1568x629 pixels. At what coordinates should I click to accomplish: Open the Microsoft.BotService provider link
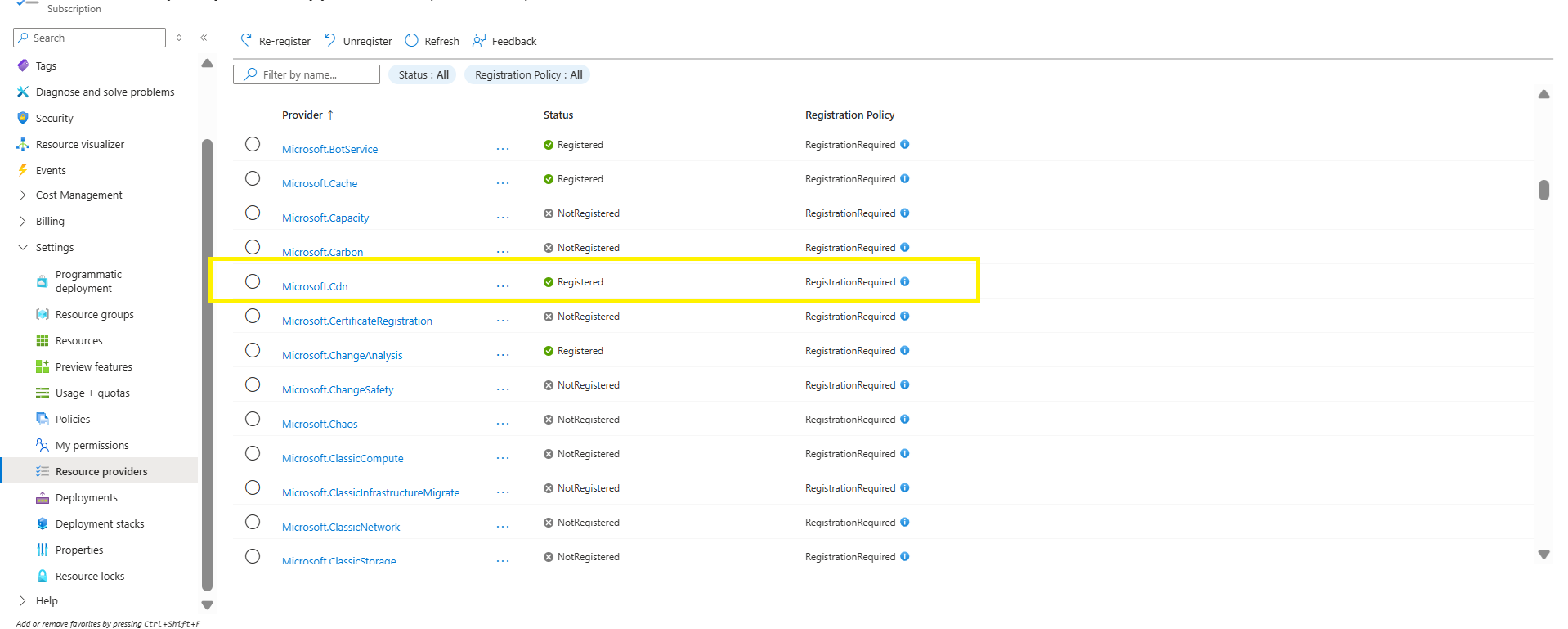329,149
